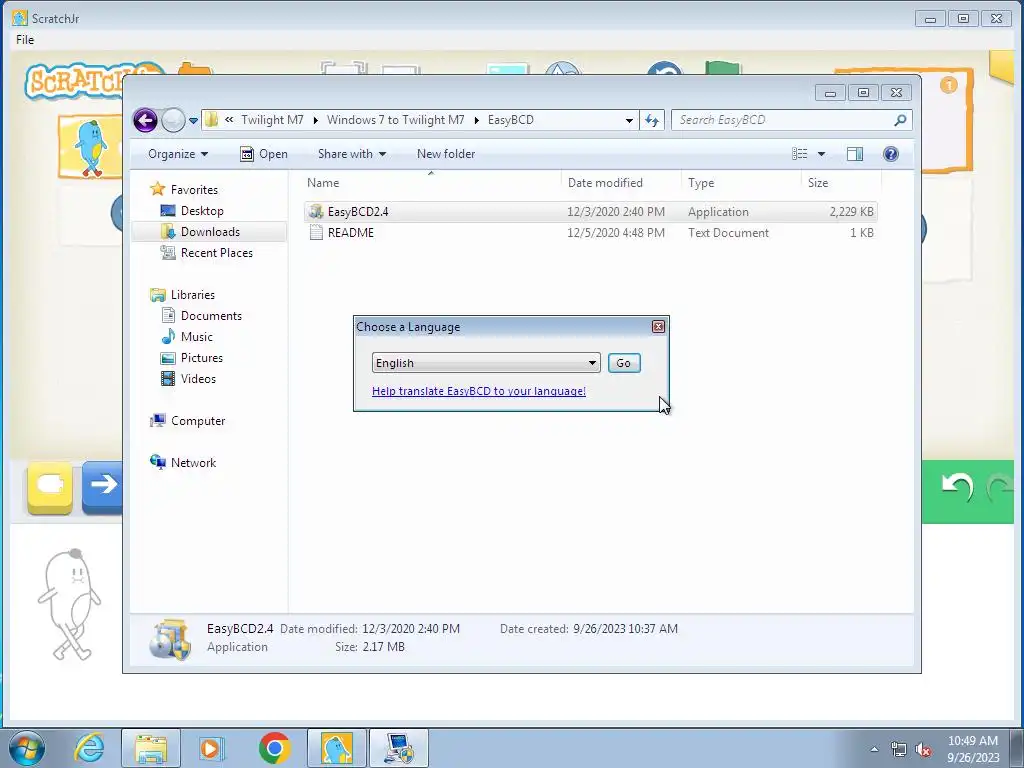The width and height of the screenshot is (1024, 768).
Task: Open the ScratchJr File menu
Action: tap(25, 40)
